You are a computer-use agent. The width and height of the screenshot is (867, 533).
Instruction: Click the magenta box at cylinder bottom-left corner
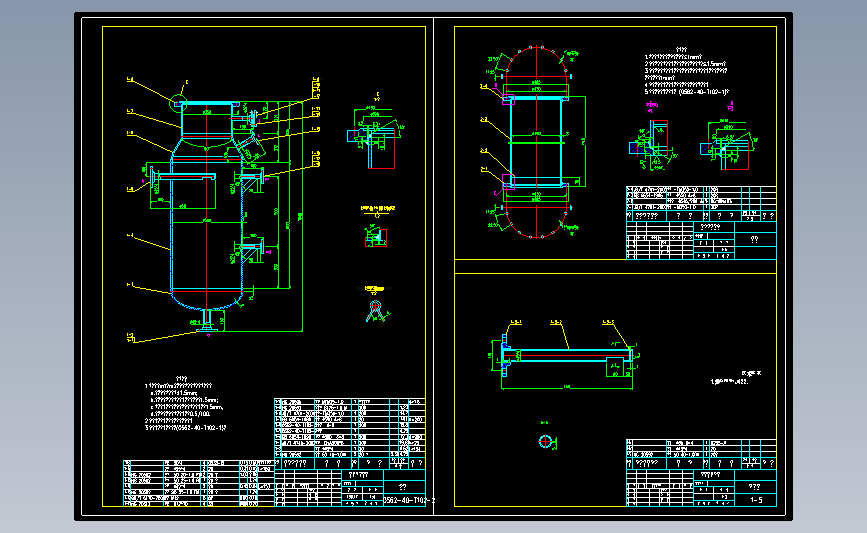[508, 181]
